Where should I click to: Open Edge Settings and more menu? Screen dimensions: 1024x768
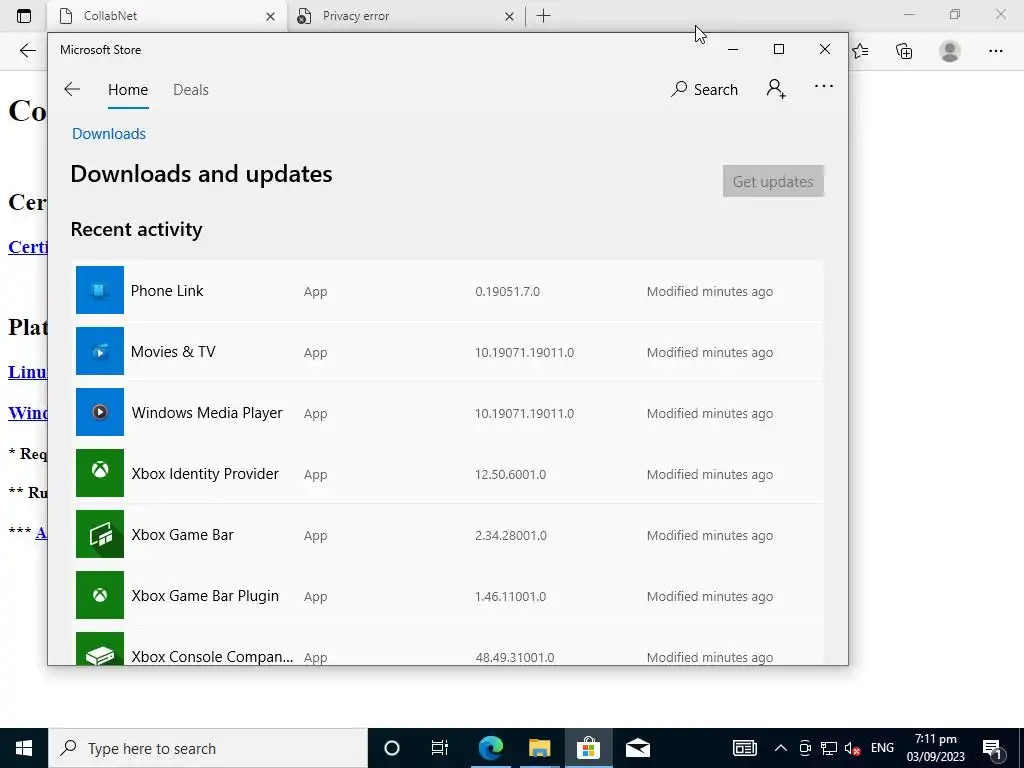point(995,51)
